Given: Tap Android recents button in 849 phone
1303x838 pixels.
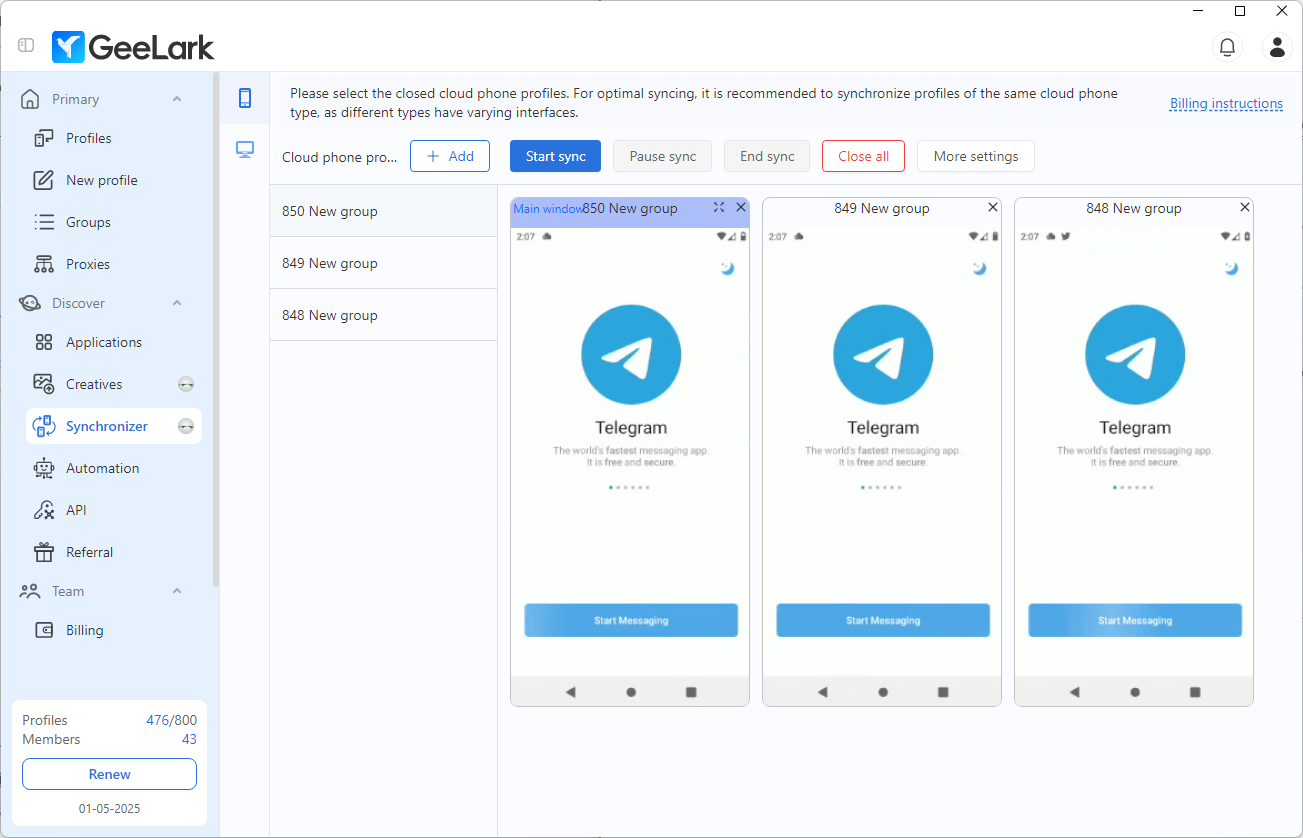Looking at the screenshot, I should (x=943, y=692).
